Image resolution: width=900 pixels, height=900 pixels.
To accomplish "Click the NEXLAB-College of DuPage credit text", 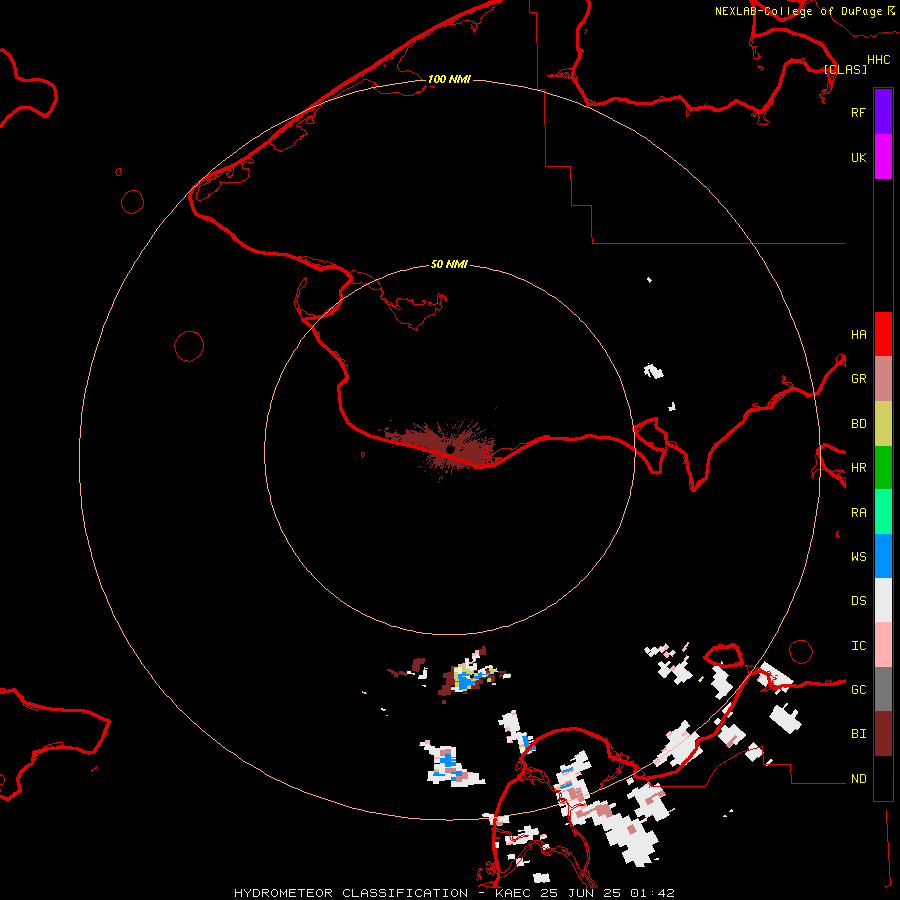I will coord(798,11).
